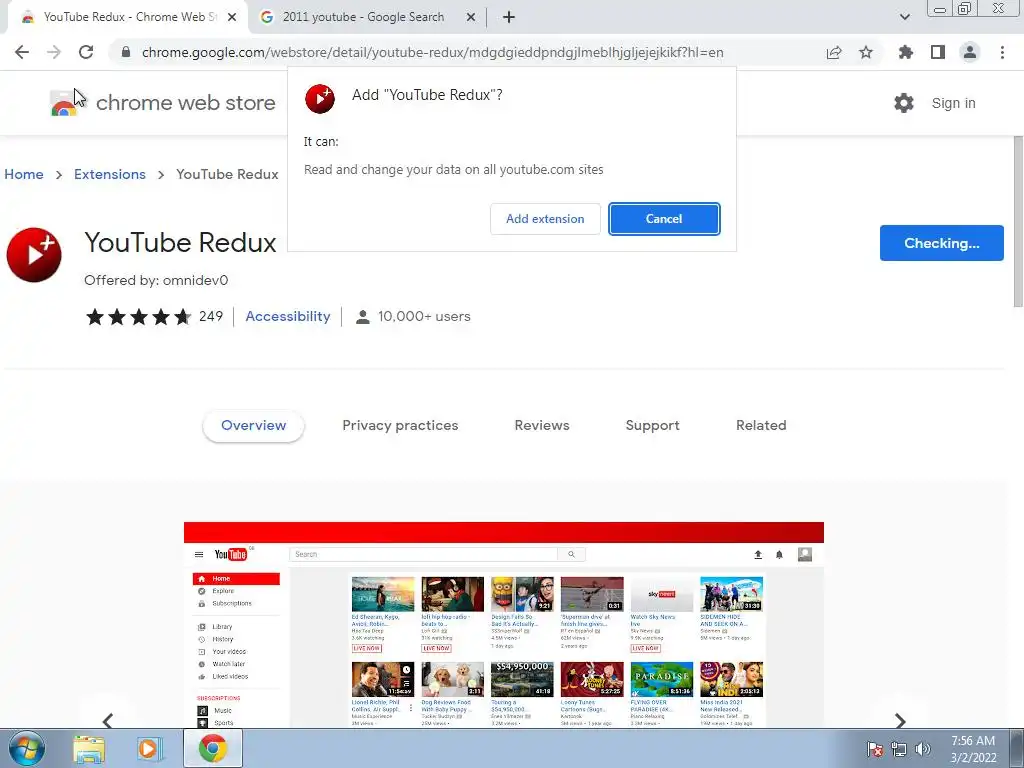
Task: Click the Checking... button
Action: [x=942, y=243]
